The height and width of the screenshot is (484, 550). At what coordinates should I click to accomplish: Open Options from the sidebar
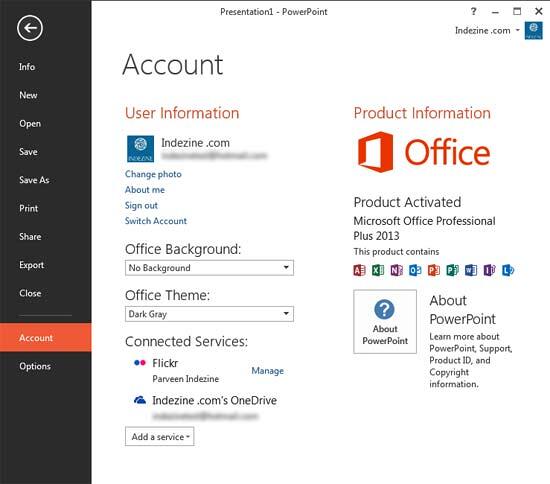(35, 366)
